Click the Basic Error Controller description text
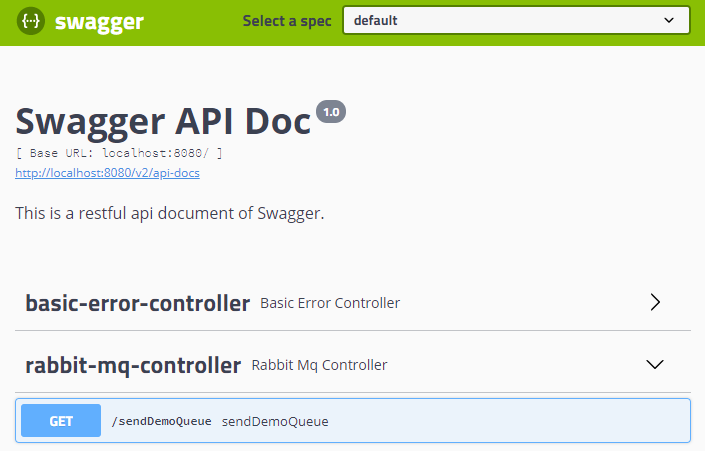The width and height of the screenshot is (705, 451). [330, 303]
